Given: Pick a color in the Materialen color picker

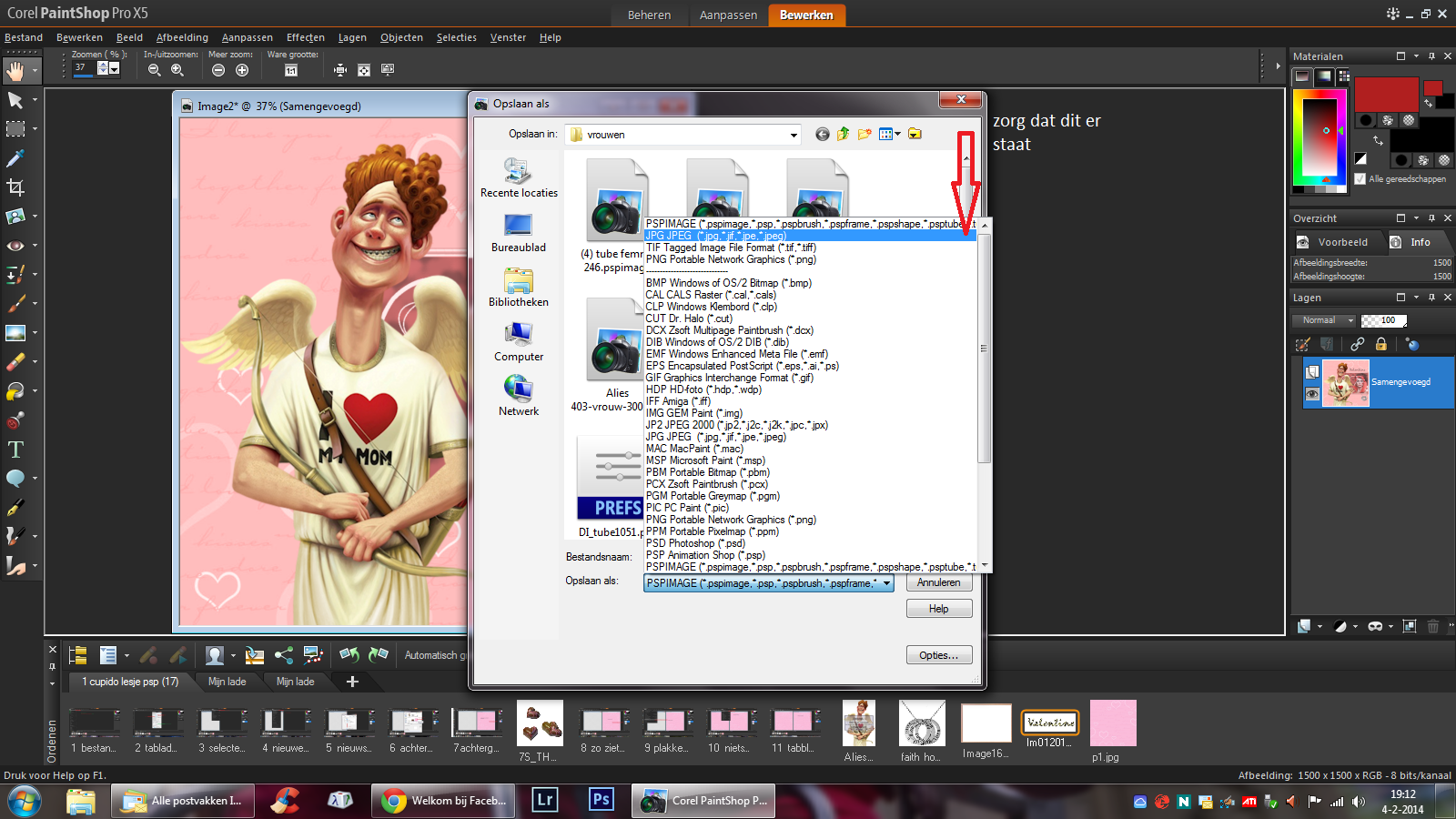Looking at the screenshot, I should pos(1319,137).
